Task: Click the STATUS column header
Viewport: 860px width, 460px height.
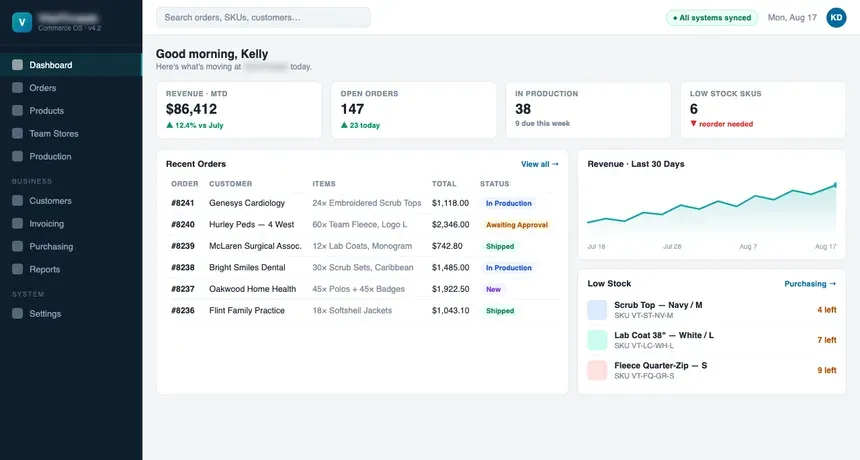Action: pyautogui.click(x=494, y=184)
